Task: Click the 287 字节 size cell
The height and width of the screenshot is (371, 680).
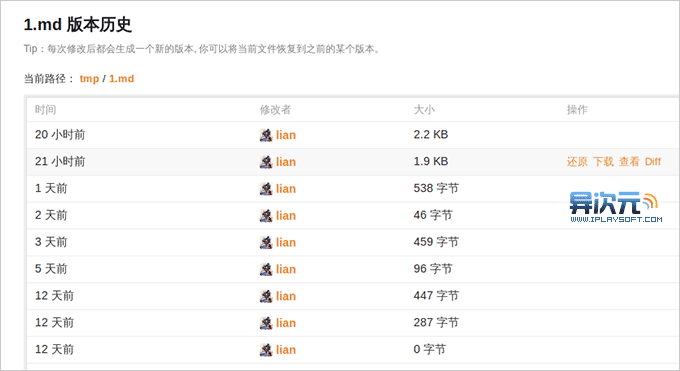Action: 436,323
